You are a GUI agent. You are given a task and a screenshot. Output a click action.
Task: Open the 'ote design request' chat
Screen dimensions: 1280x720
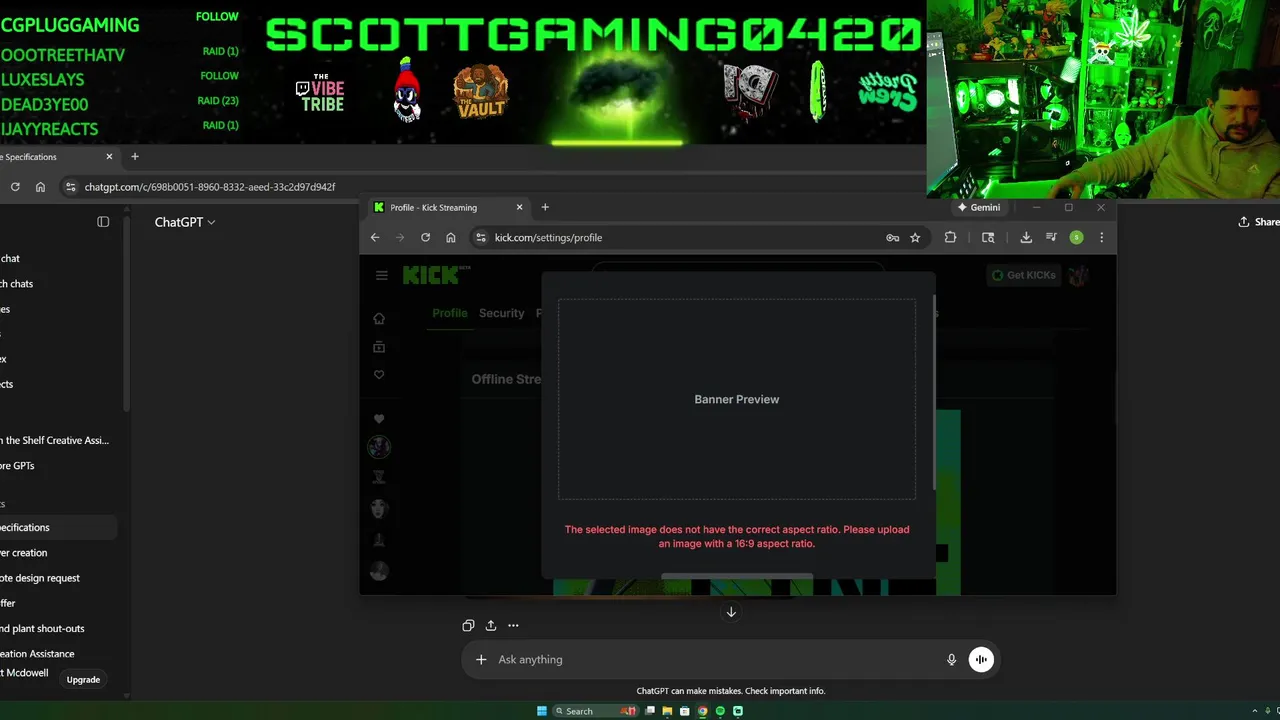click(x=40, y=578)
